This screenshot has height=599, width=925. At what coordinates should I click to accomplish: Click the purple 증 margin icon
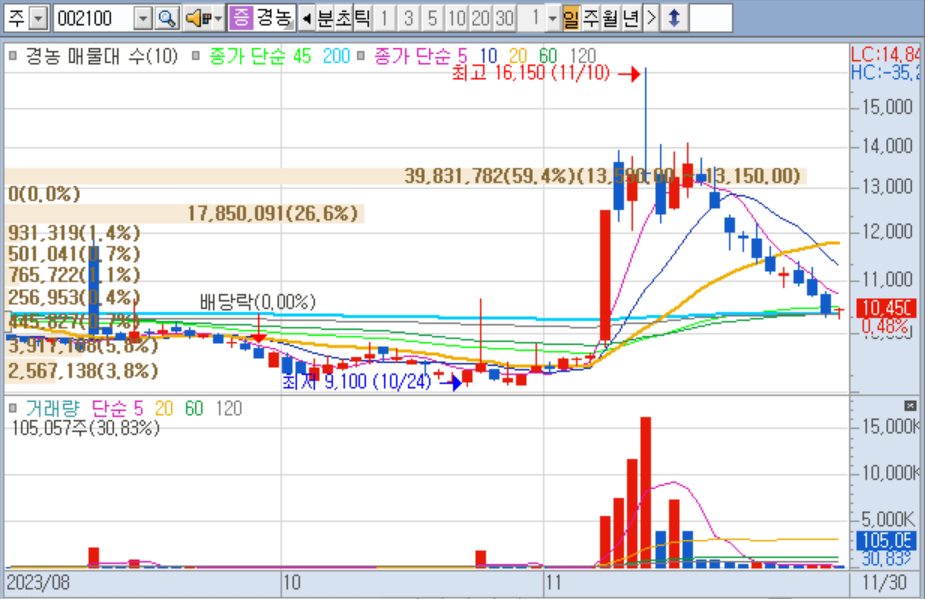click(x=241, y=18)
